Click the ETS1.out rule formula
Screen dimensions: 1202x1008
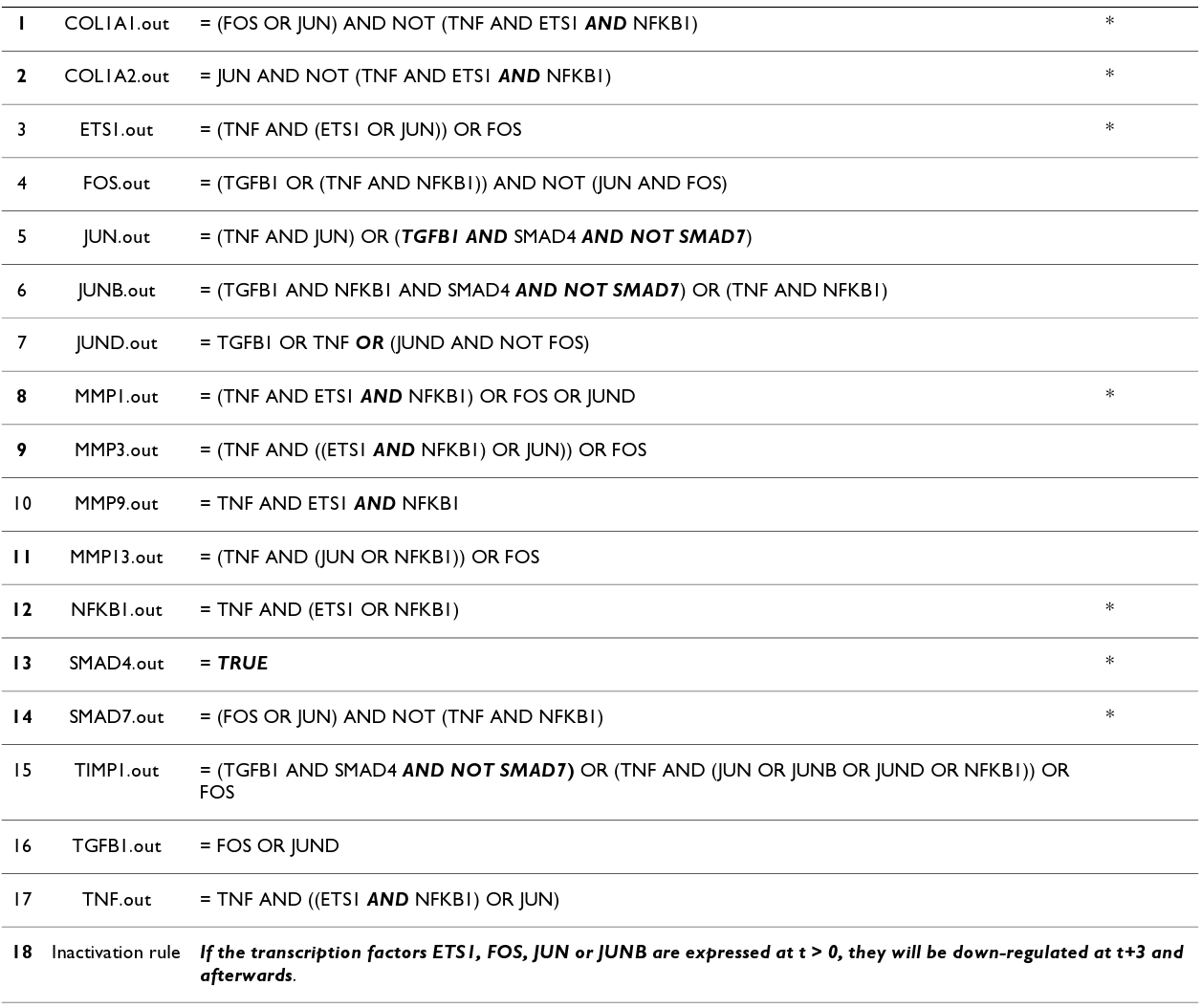point(361,130)
